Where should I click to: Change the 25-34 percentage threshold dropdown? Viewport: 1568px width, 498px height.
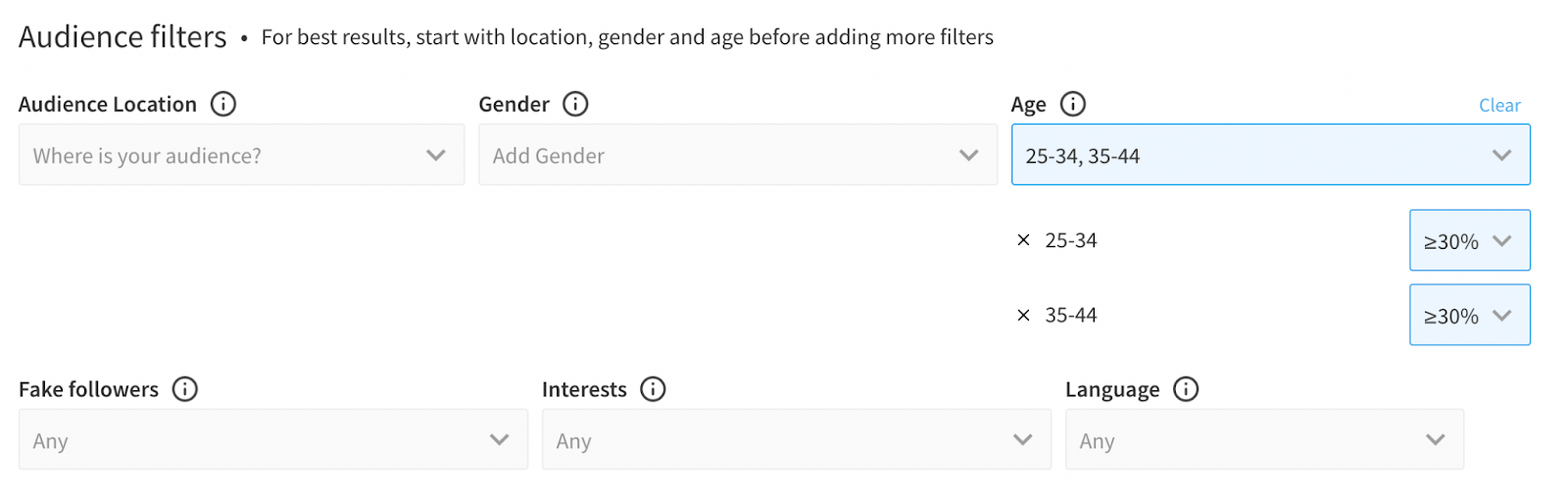point(1469,240)
